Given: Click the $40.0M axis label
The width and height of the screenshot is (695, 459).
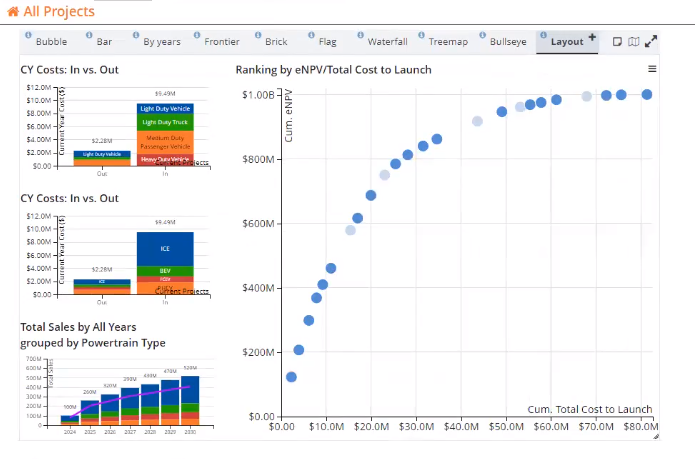Looking at the screenshot, I should click(461, 427).
